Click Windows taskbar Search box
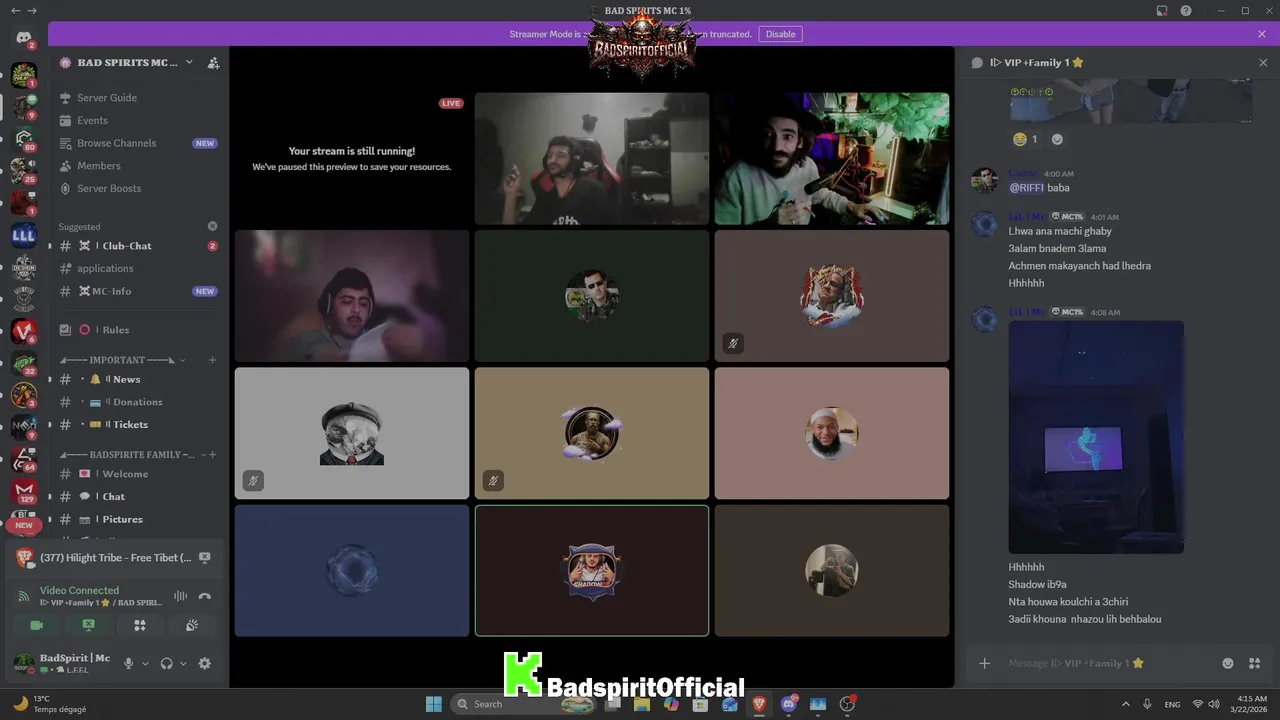The width and height of the screenshot is (1280, 720). coord(524,704)
